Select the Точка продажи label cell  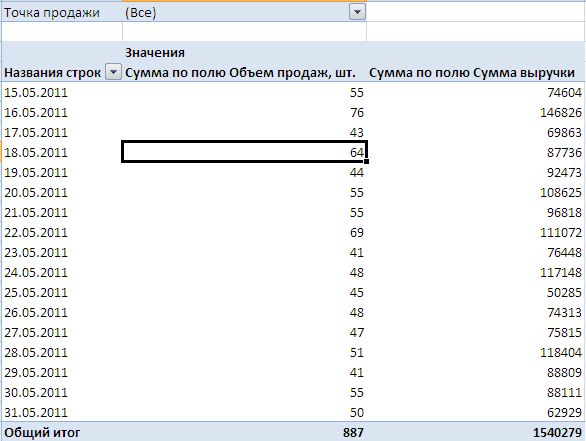(x=62, y=12)
